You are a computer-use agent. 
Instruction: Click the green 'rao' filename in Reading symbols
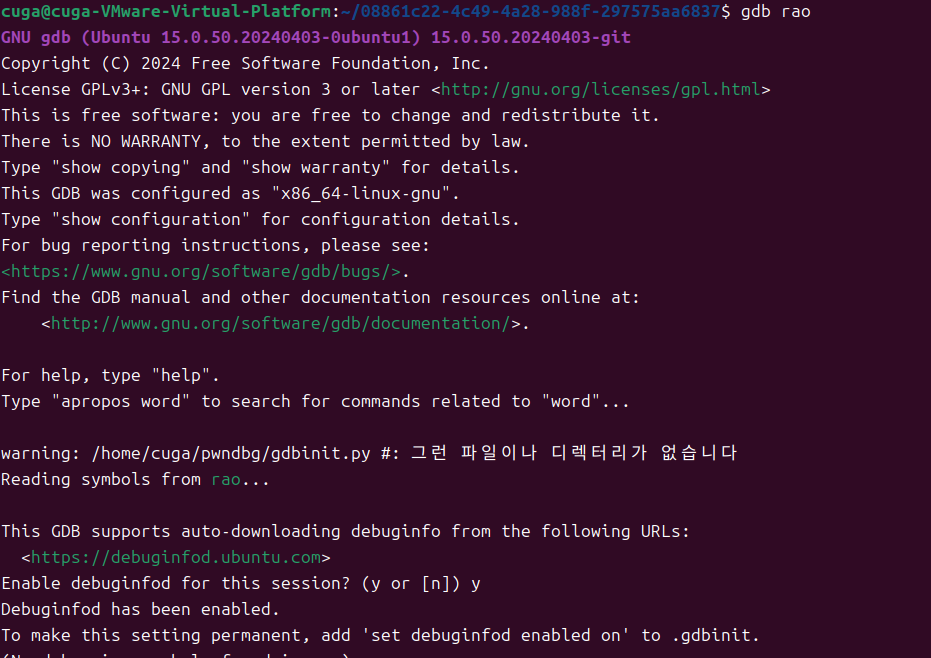click(226, 480)
